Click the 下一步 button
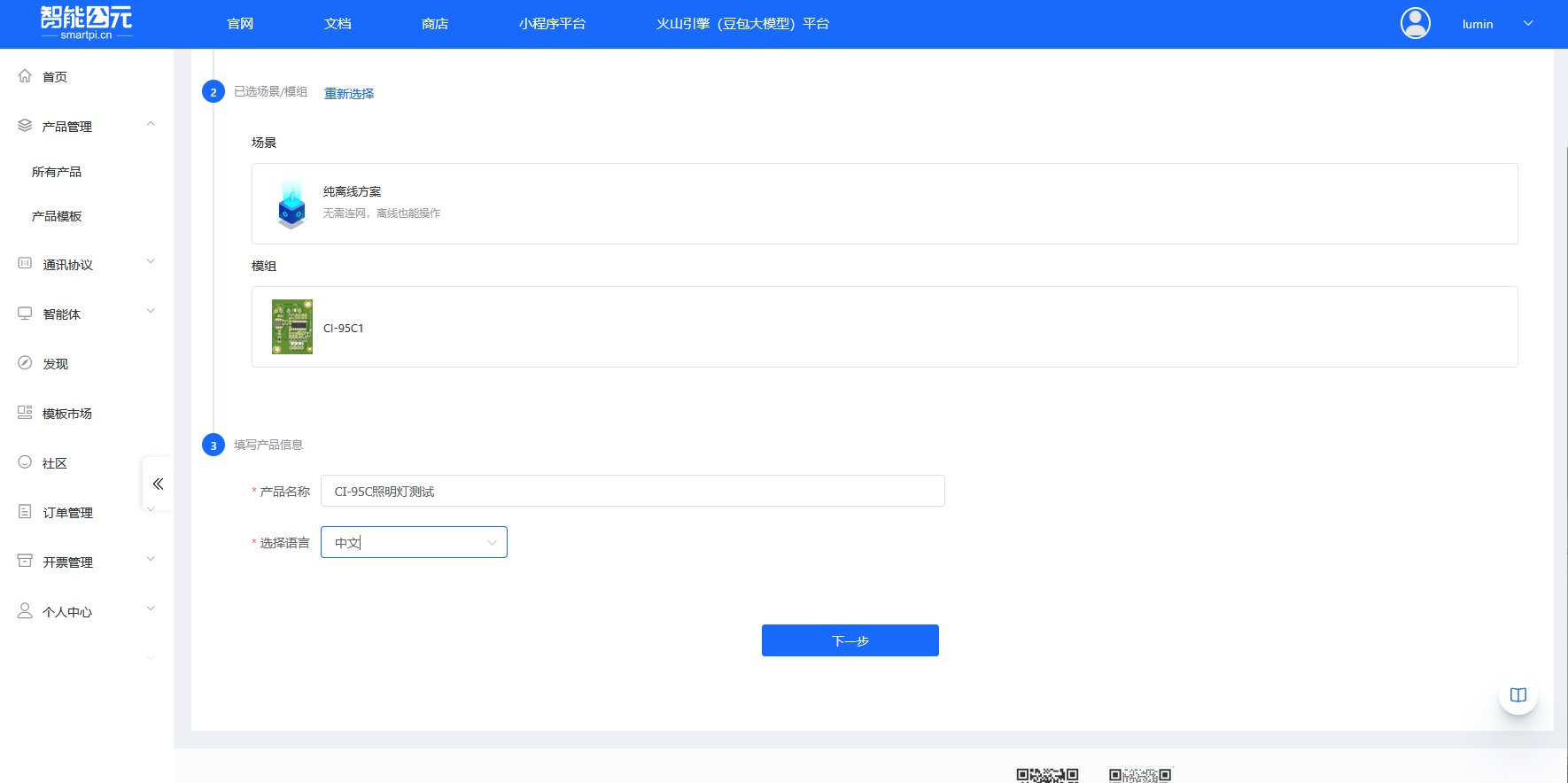 point(850,640)
